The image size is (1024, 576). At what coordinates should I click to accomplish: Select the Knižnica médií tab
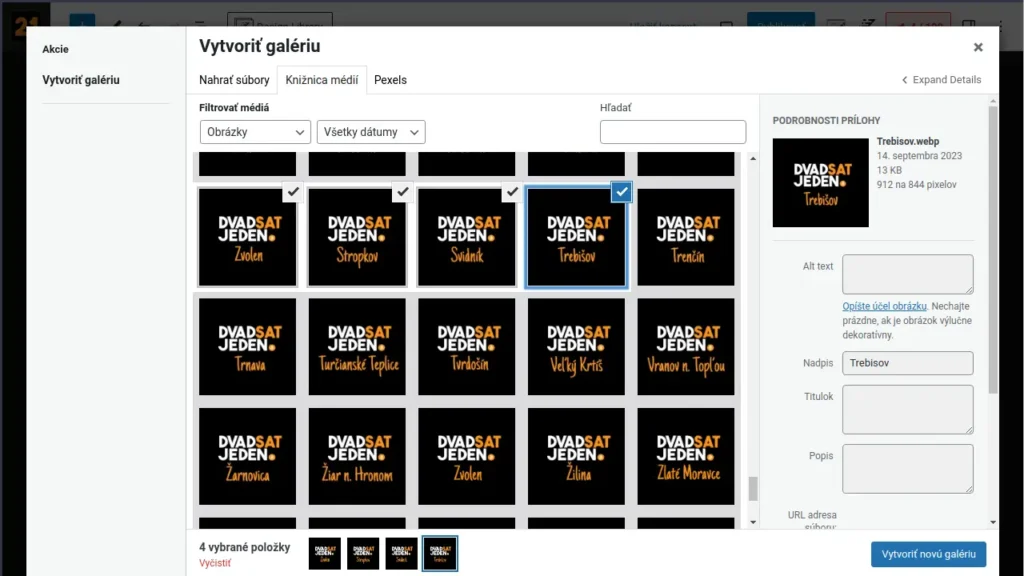321,80
